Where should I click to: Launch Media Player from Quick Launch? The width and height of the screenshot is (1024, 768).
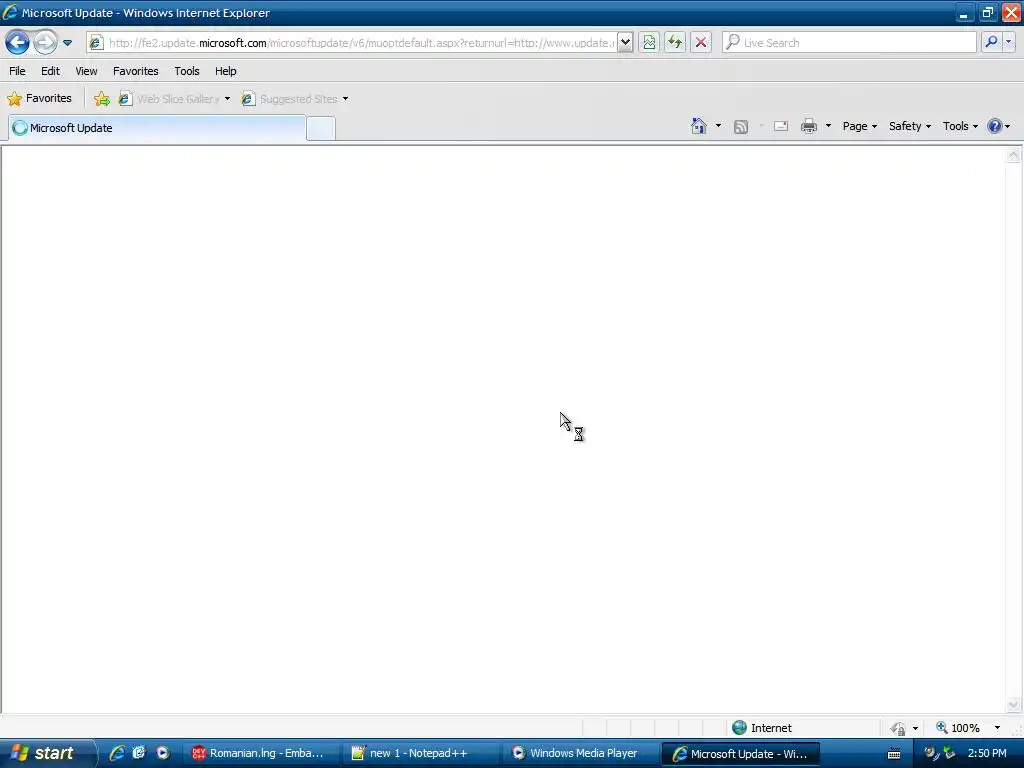tap(162, 753)
